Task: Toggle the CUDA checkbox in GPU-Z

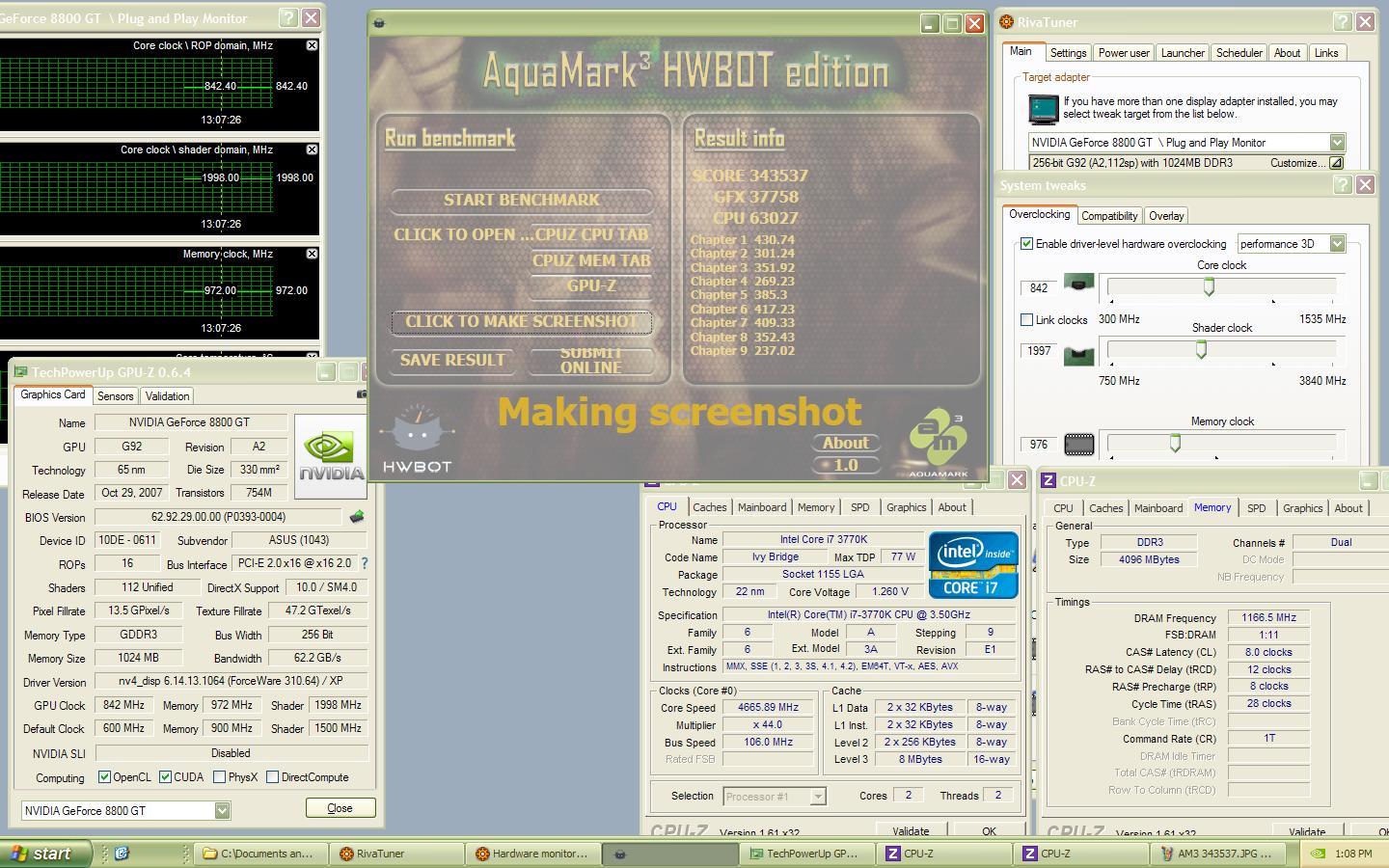Action: click(x=165, y=776)
